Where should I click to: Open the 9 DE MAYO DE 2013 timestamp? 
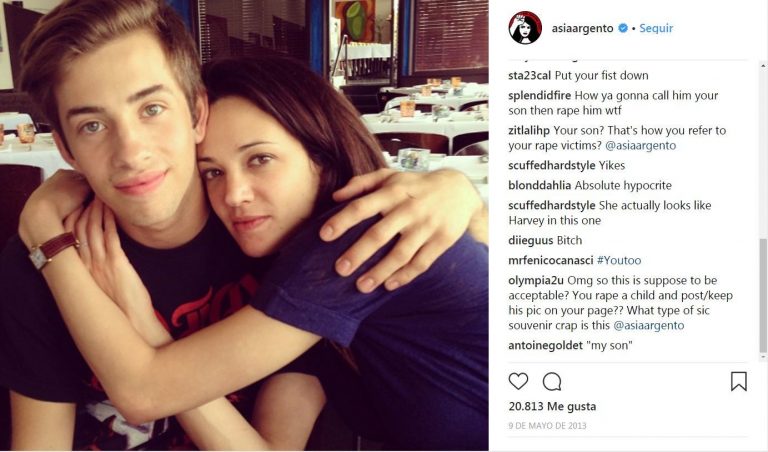547,426
